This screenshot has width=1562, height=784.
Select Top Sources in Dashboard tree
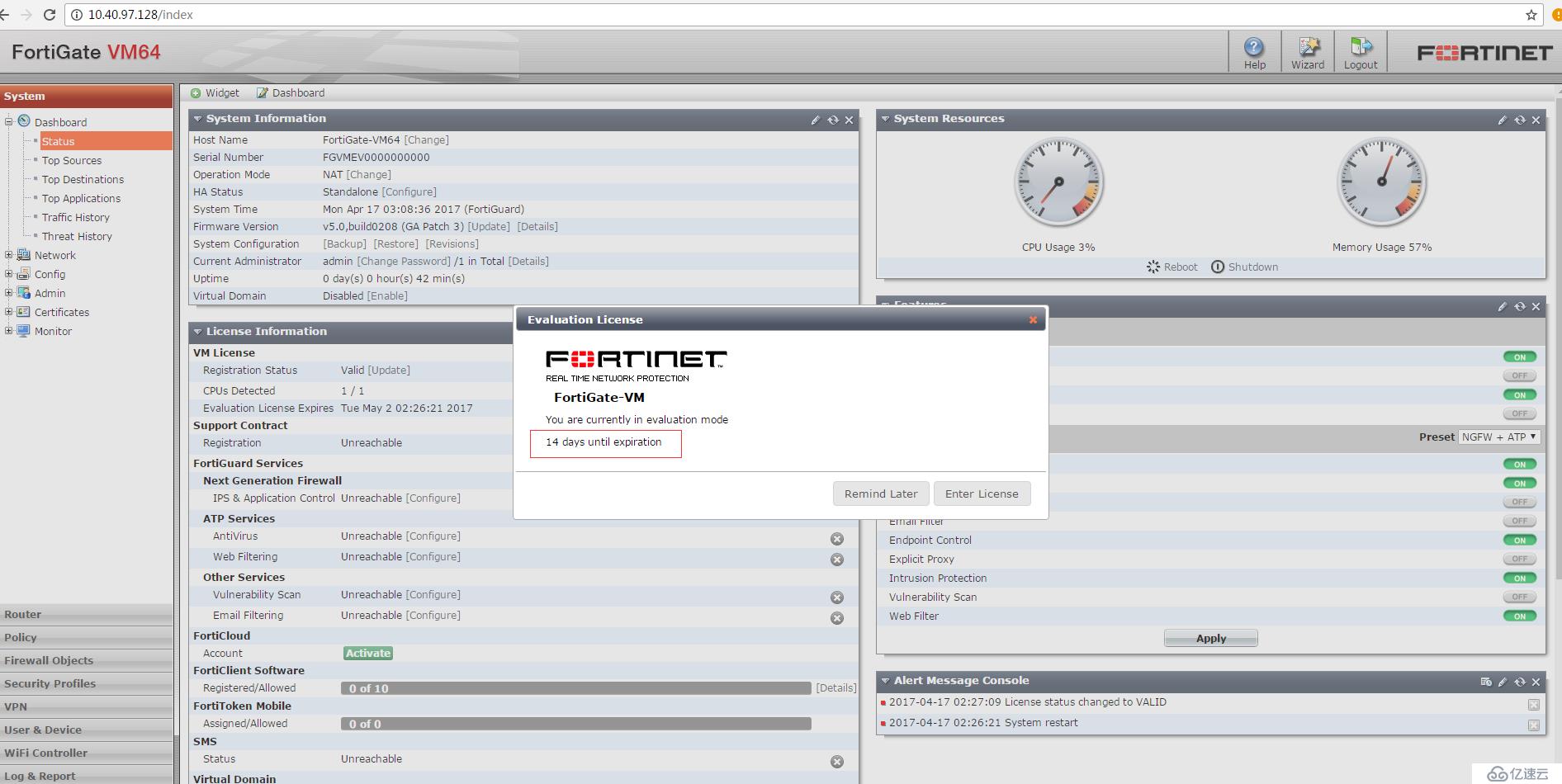(72, 161)
